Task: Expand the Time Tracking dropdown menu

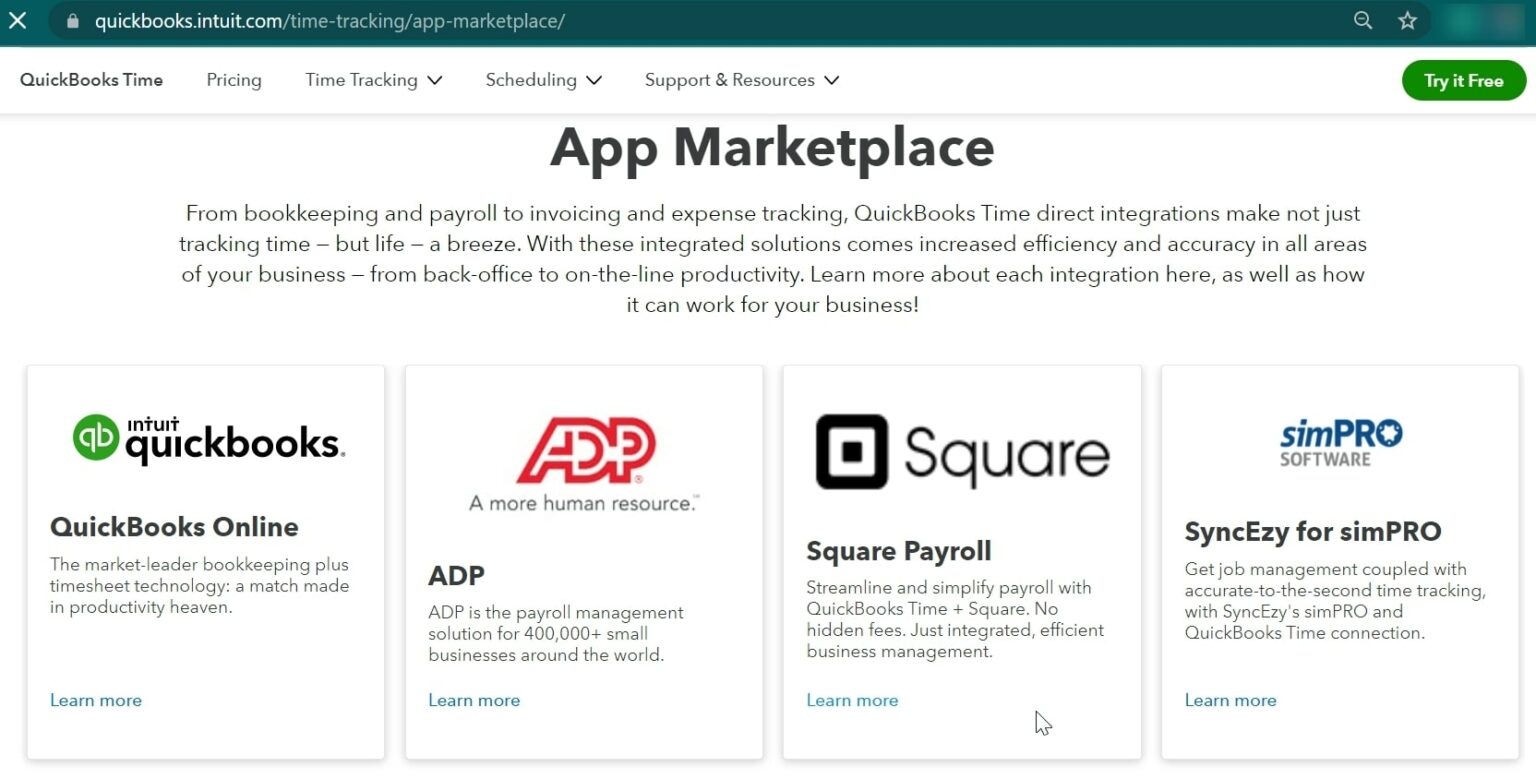Action: coord(374,80)
